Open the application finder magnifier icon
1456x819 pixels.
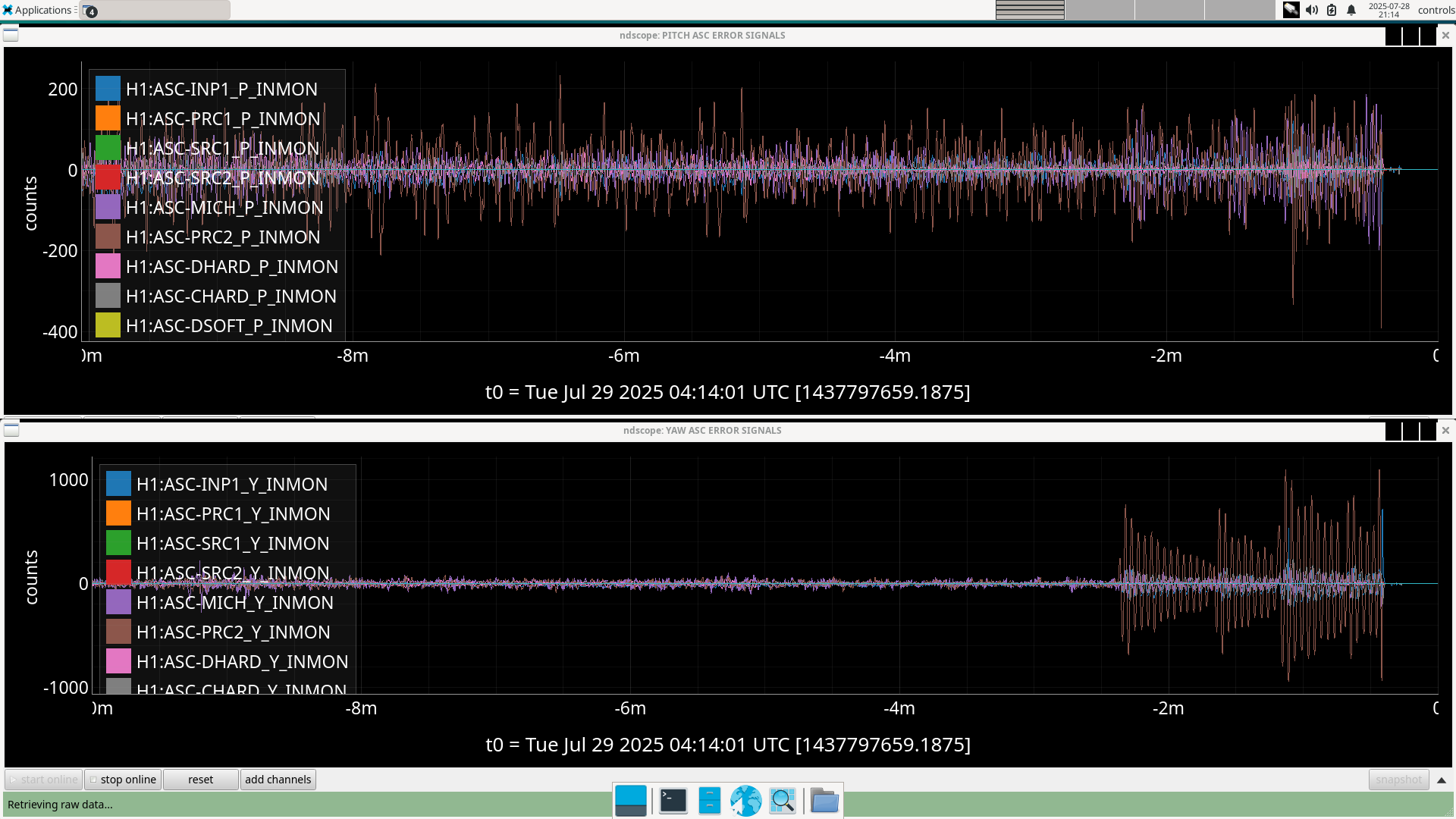pyautogui.click(x=782, y=801)
